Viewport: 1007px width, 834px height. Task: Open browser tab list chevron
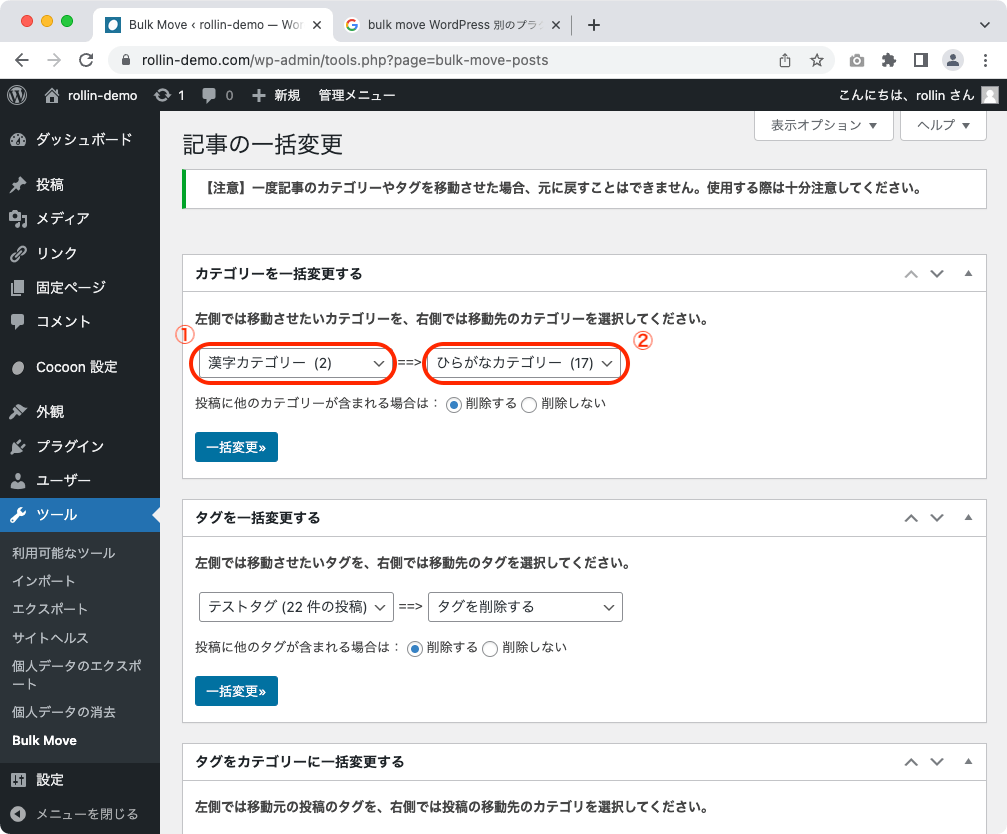(985, 25)
